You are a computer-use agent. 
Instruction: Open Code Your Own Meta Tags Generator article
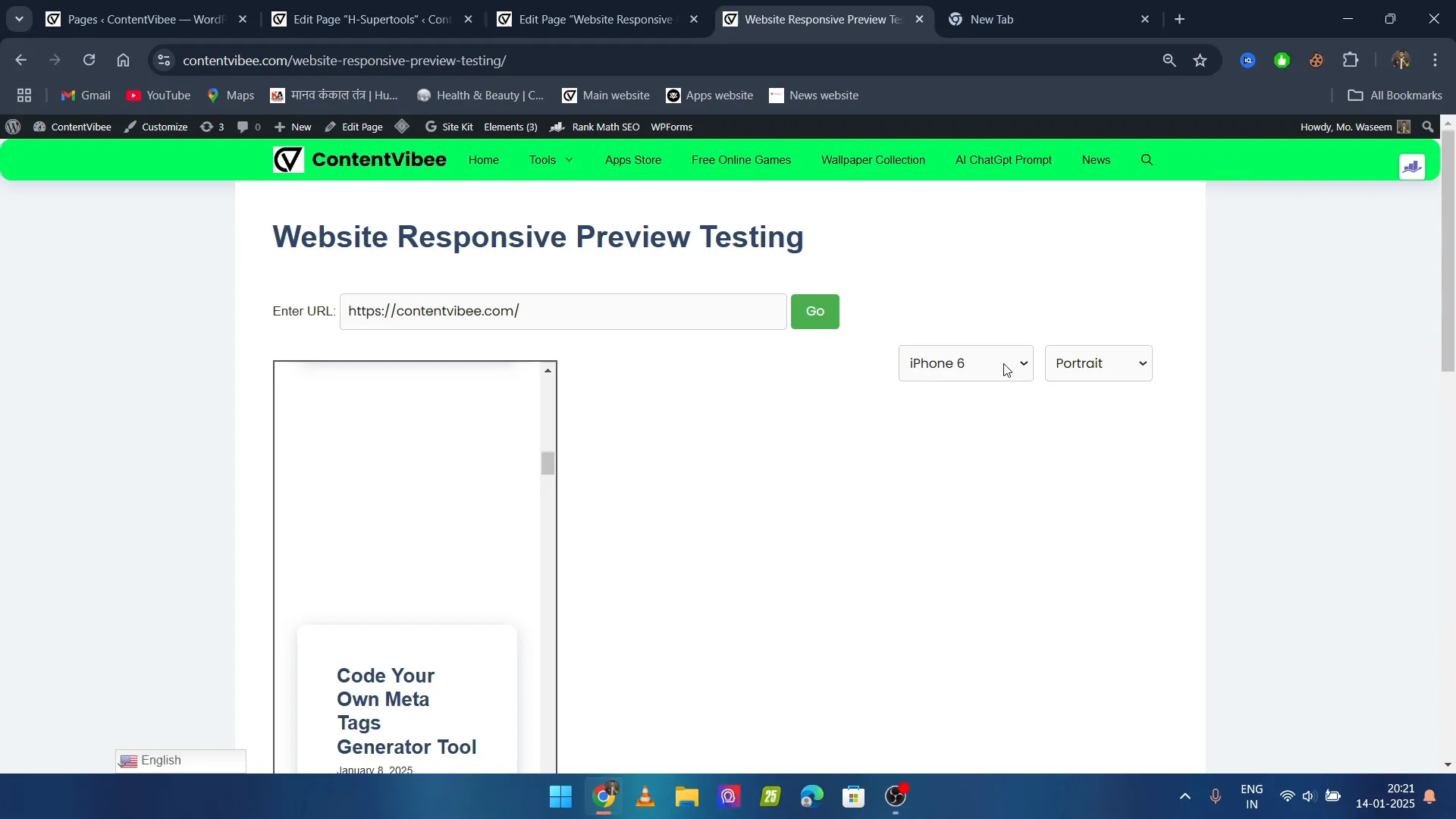point(406,711)
